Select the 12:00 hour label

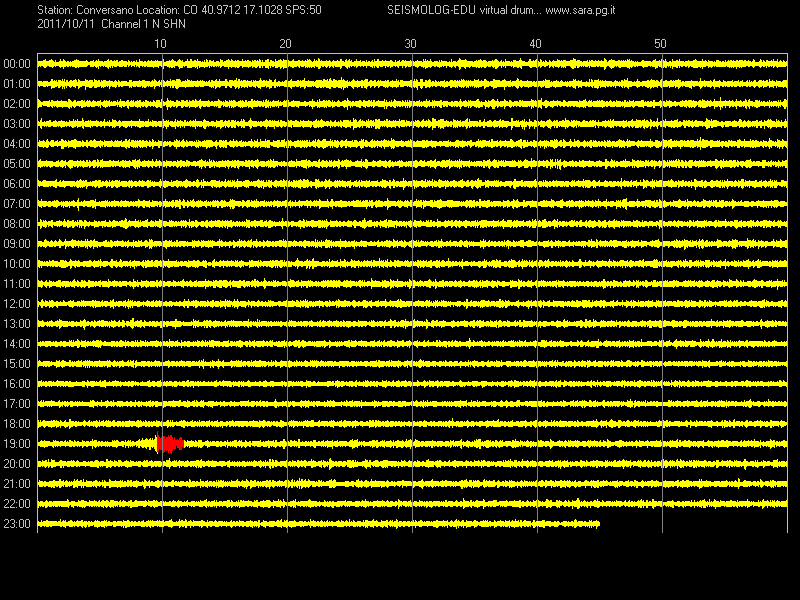pos(17,304)
